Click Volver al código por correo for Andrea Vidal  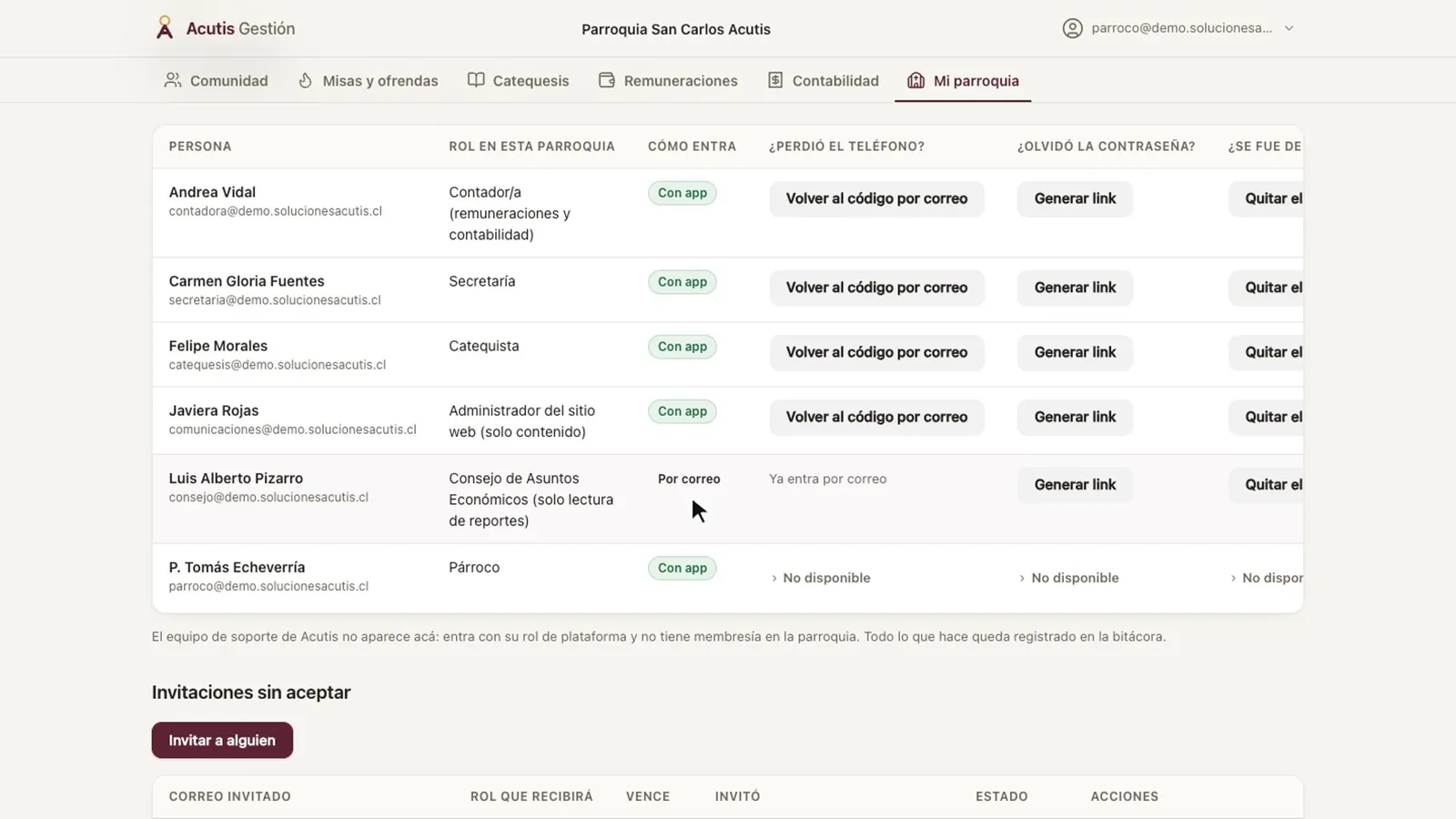pyautogui.click(x=876, y=198)
